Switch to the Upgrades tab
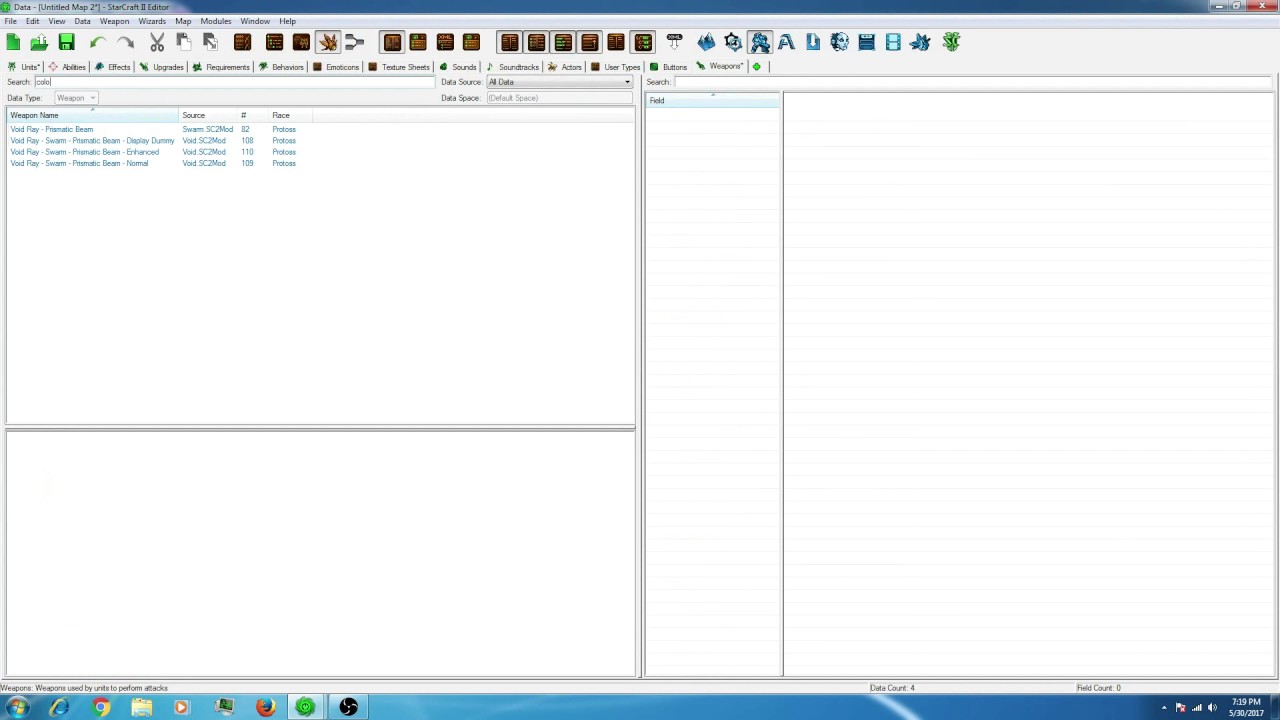Image resolution: width=1280 pixels, height=720 pixels. pyautogui.click(x=162, y=67)
